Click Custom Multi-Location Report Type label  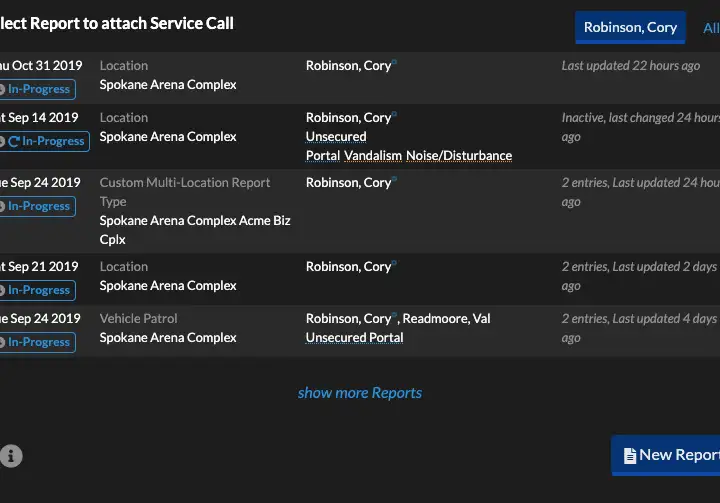(x=185, y=192)
